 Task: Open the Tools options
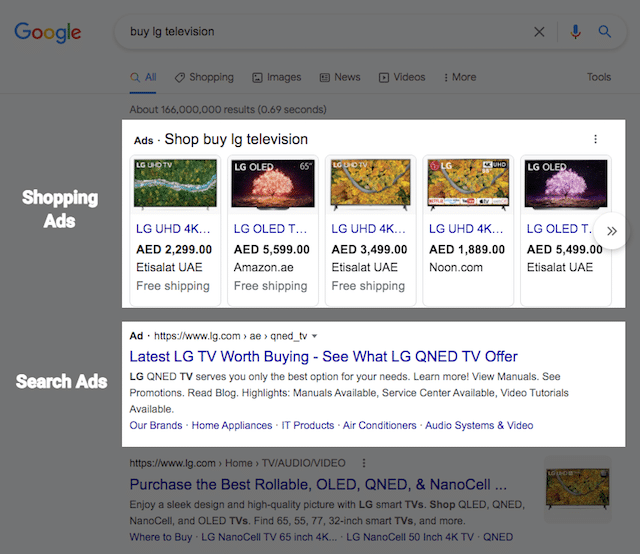[x=599, y=77]
